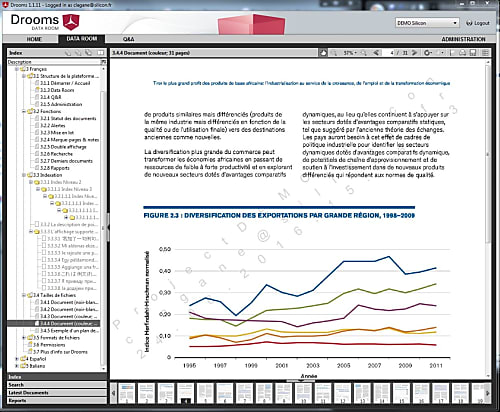Click the list view icon at toolbar end
500x412 pixels.
(485, 53)
